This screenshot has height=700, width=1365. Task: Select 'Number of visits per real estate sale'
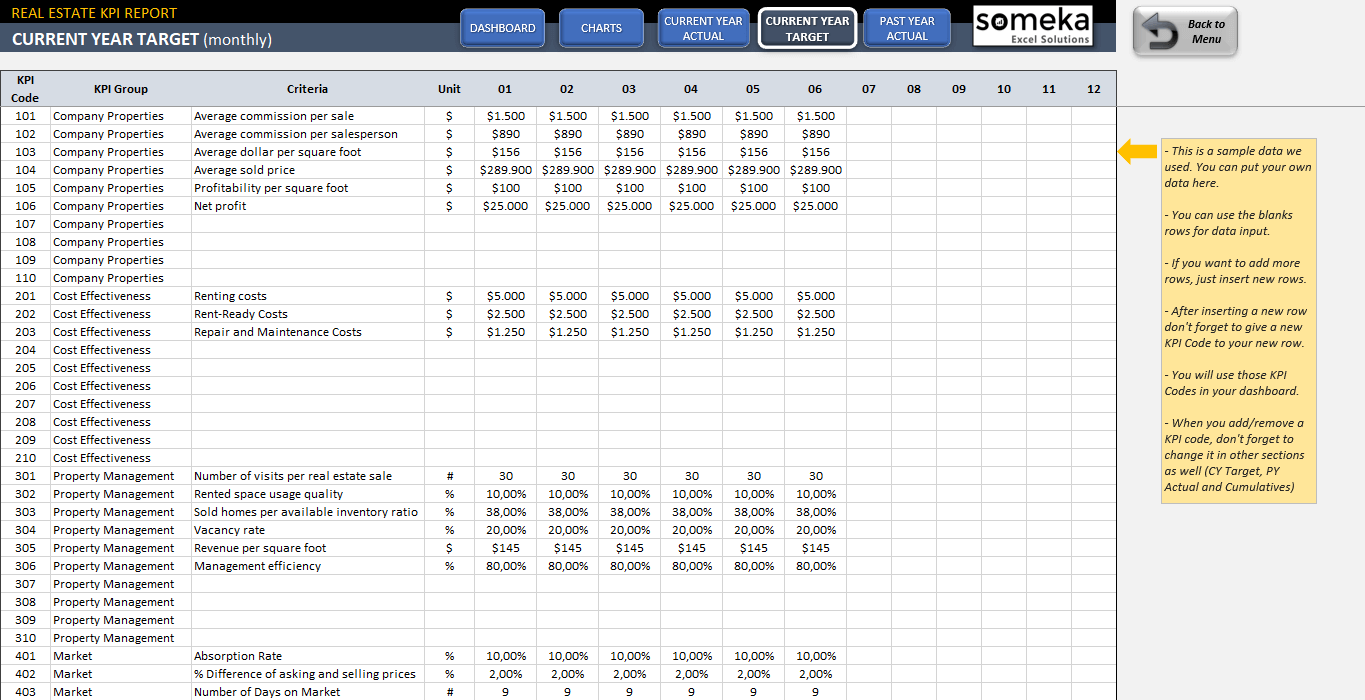(x=307, y=476)
